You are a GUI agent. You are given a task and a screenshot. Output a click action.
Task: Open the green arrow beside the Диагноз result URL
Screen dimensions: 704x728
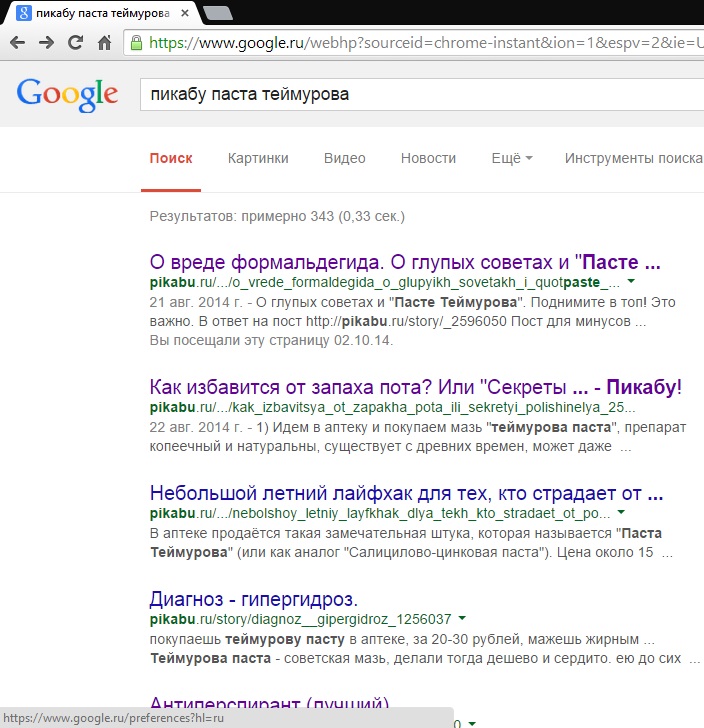[462, 619]
